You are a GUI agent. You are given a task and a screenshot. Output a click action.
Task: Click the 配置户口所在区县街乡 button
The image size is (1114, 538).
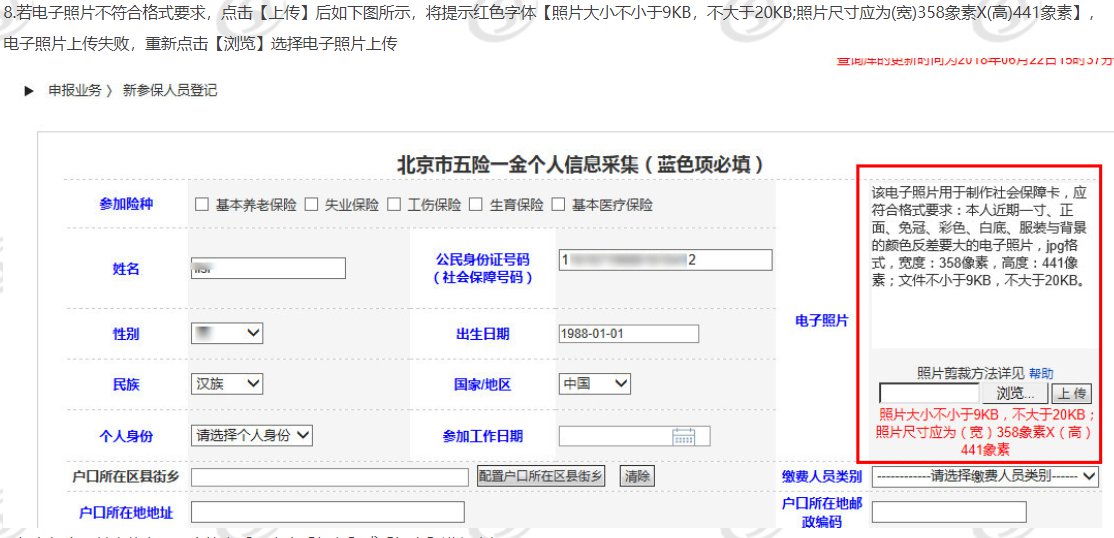click(x=541, y=477)
